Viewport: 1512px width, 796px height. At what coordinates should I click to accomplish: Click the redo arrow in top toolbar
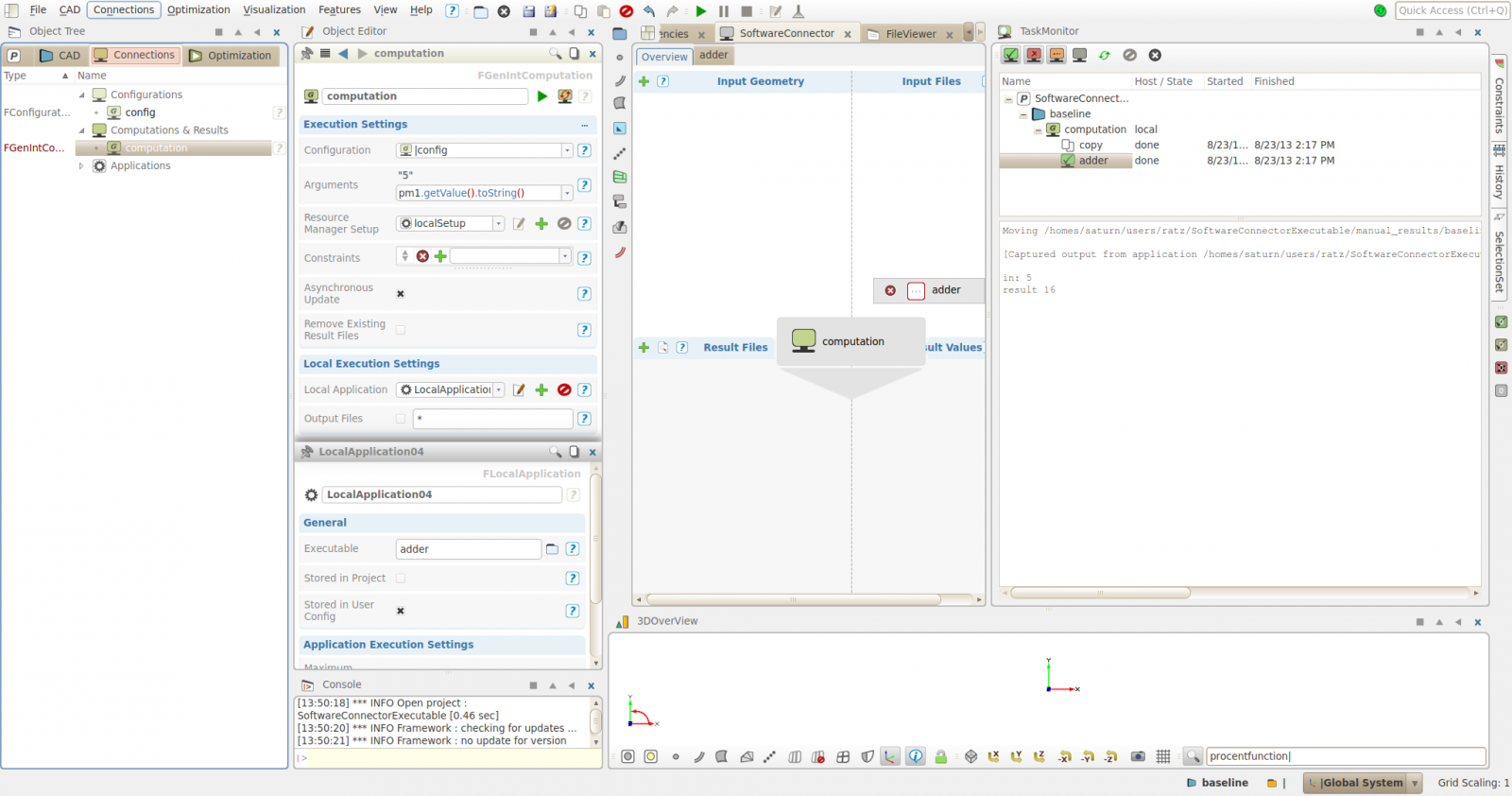coord(672,11)
